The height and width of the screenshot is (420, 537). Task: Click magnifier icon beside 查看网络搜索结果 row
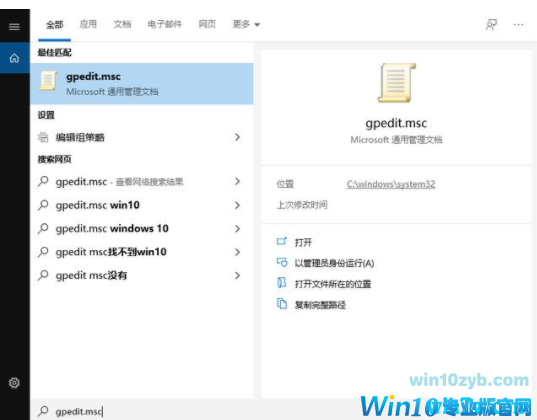43,181
